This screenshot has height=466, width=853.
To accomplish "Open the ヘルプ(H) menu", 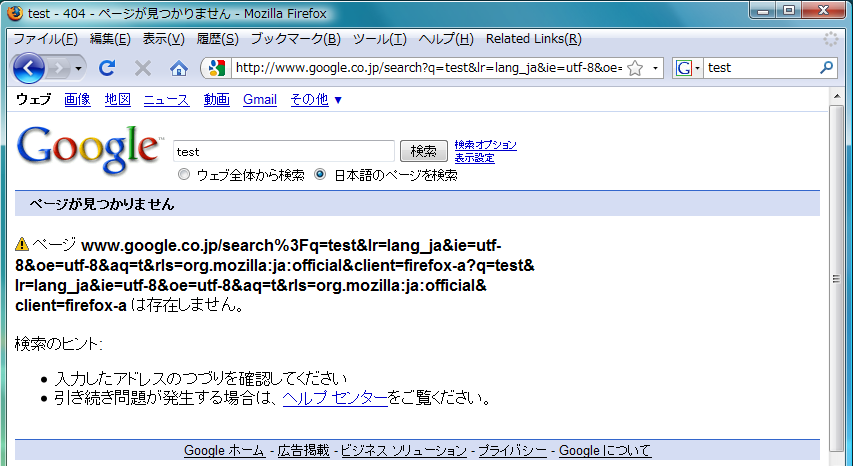I will (x=446, y=39).
